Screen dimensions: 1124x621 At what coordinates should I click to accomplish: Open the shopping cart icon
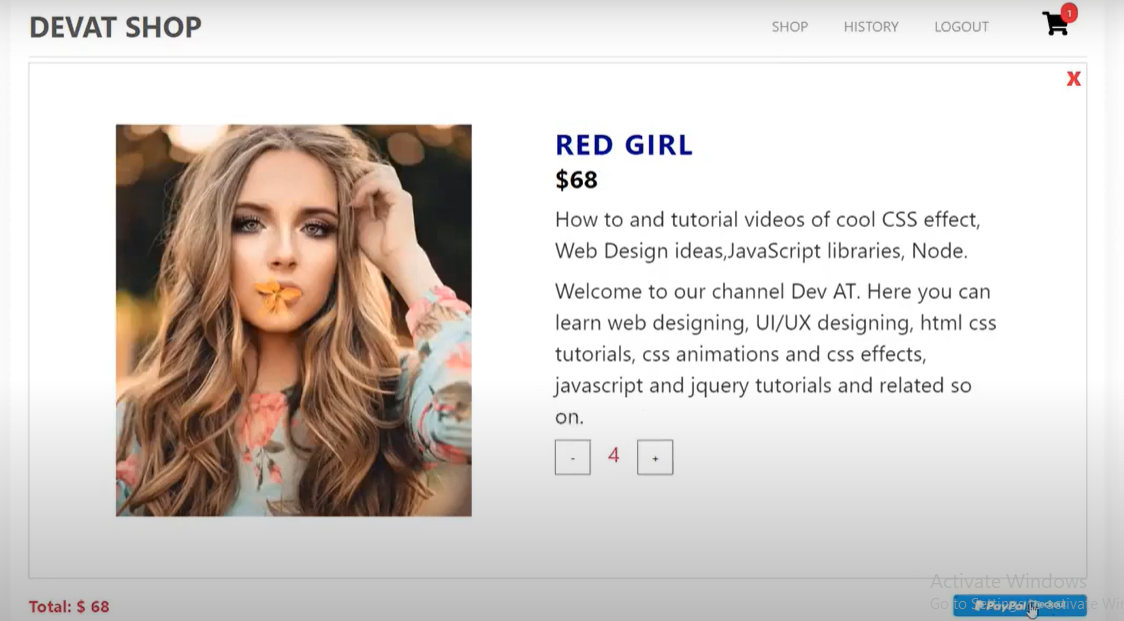click(x=1054, y=24)
